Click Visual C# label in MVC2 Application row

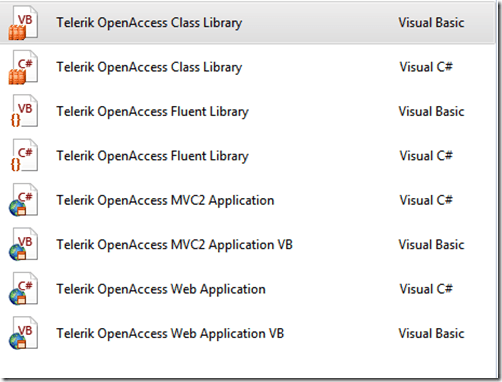[426, 200]
